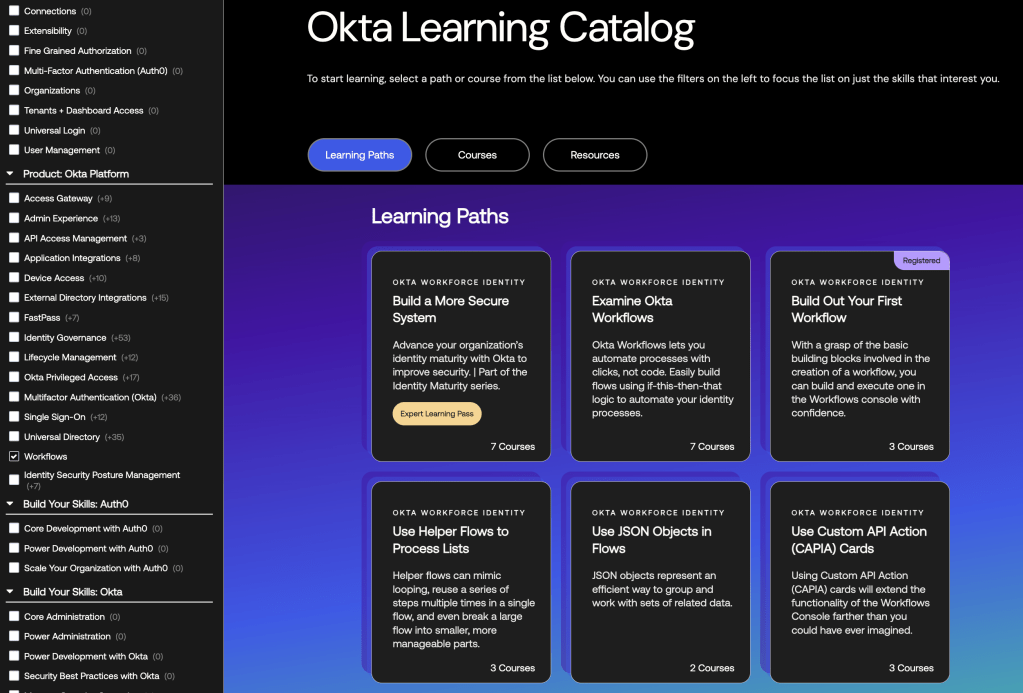This screenshot has height=693, width=1023.
Task: Uncheck the Workflows filter checkbox
Action: (x=13, y=456)
